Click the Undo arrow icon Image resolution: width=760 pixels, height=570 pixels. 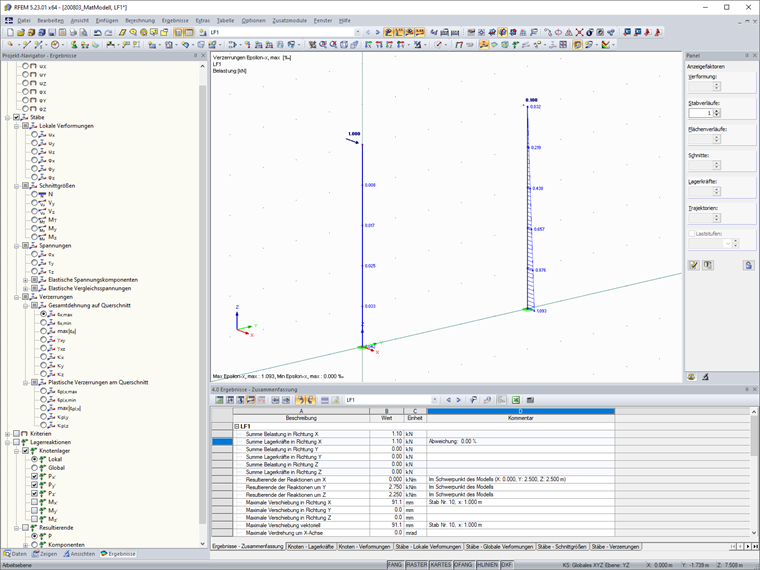pyautogui.click(x=97, y=32)
